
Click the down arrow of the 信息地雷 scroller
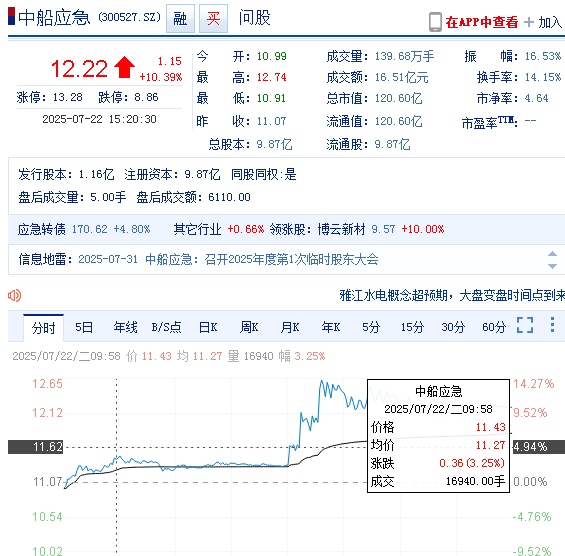click(x=552, y=266)
